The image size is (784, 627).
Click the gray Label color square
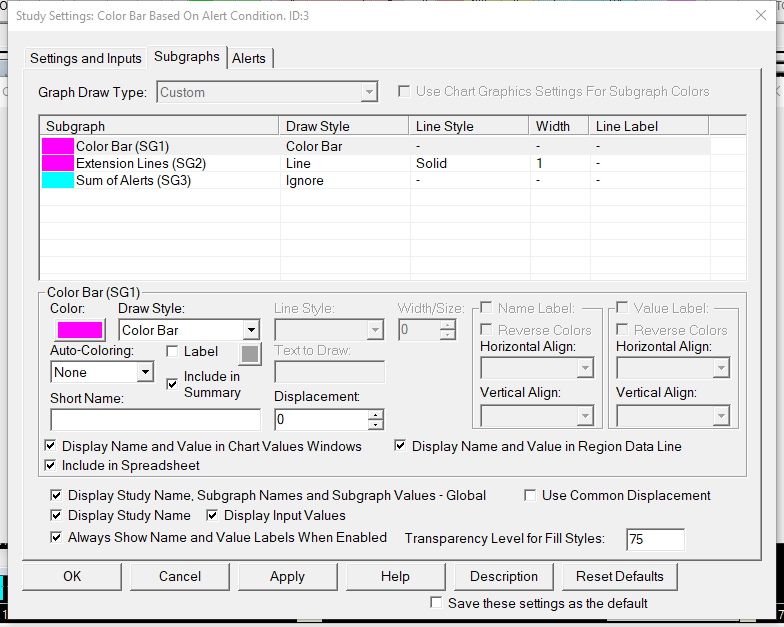click(x=250, y=353)
